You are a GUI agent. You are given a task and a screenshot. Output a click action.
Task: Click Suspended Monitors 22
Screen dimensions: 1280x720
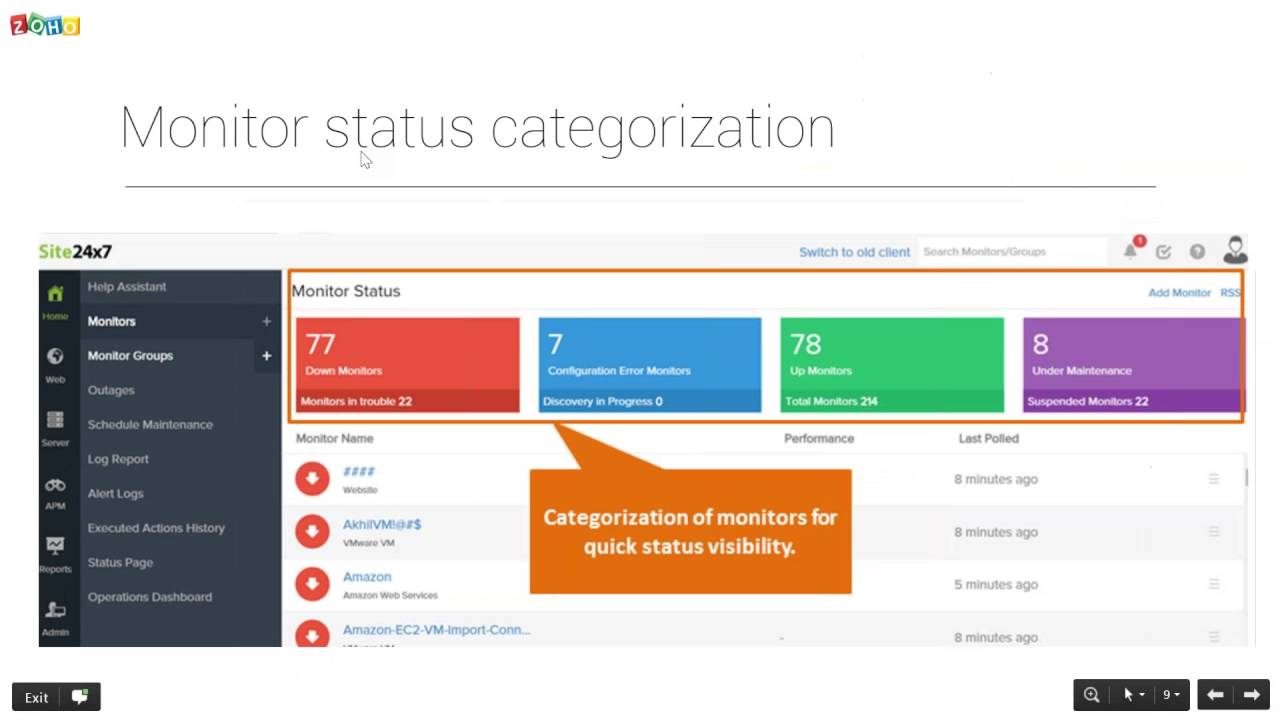point(1088,402)
